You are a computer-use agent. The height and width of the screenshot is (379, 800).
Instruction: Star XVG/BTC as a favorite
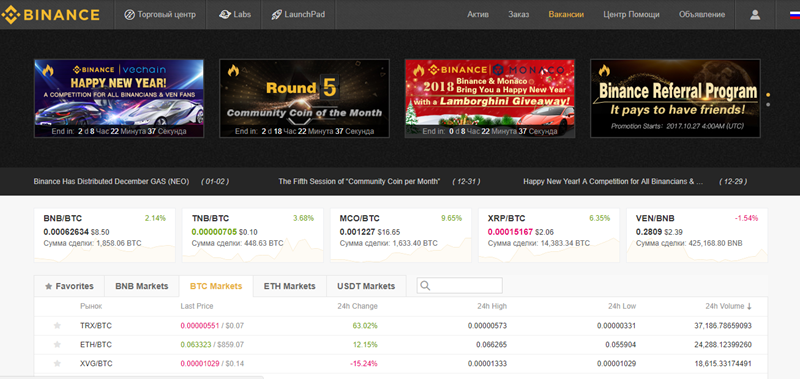coord(57,364)
